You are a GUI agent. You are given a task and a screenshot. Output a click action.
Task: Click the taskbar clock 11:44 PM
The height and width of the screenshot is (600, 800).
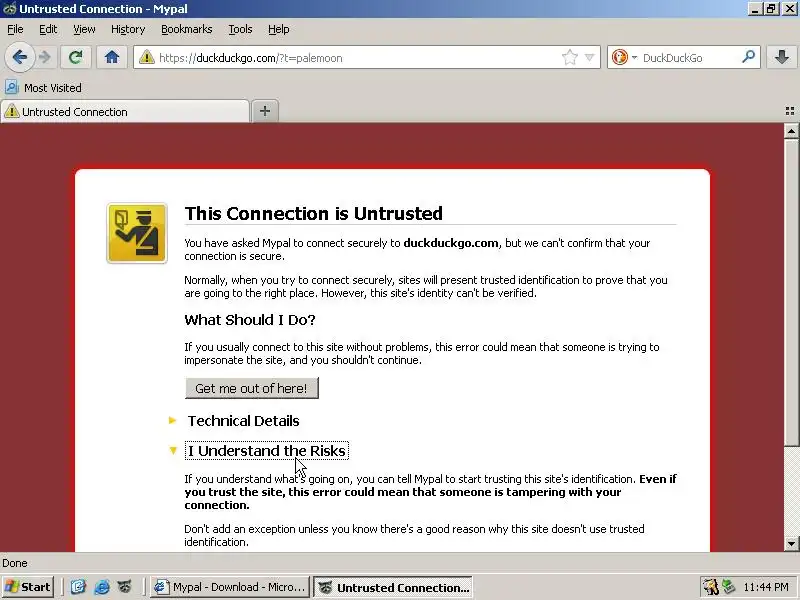pos(766,587)
